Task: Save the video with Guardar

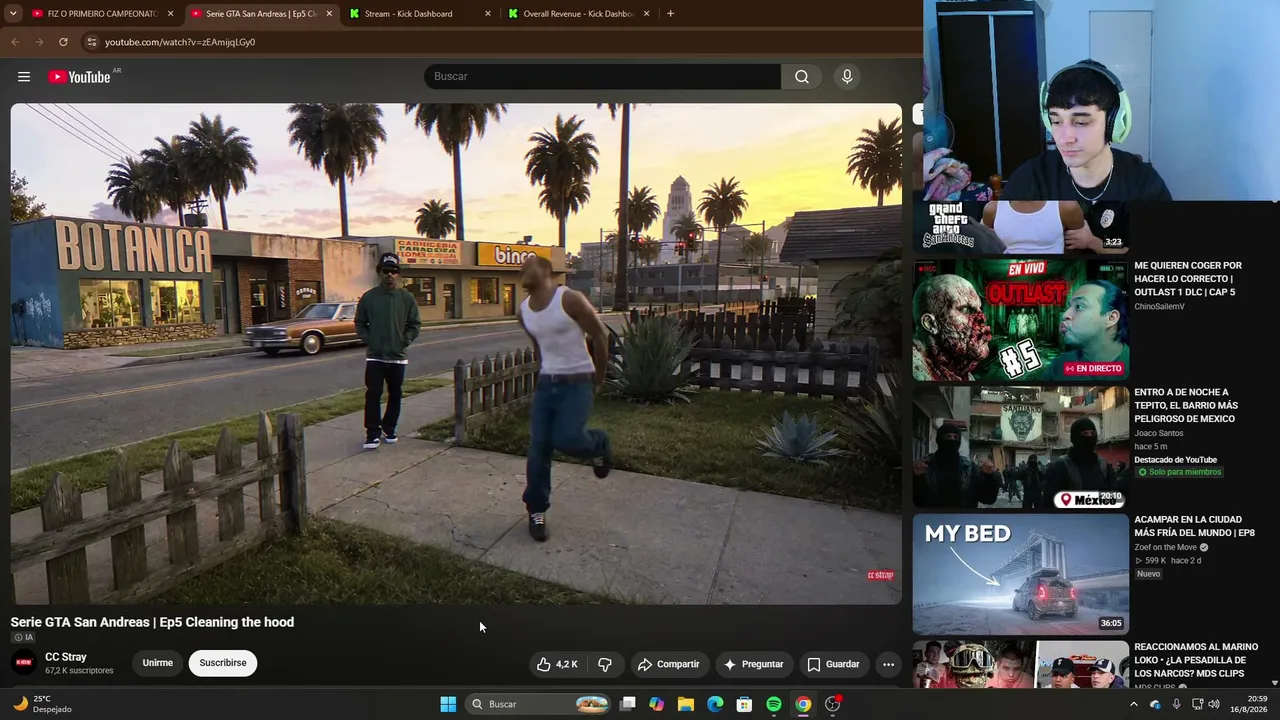Action: [x=833, y=664]
